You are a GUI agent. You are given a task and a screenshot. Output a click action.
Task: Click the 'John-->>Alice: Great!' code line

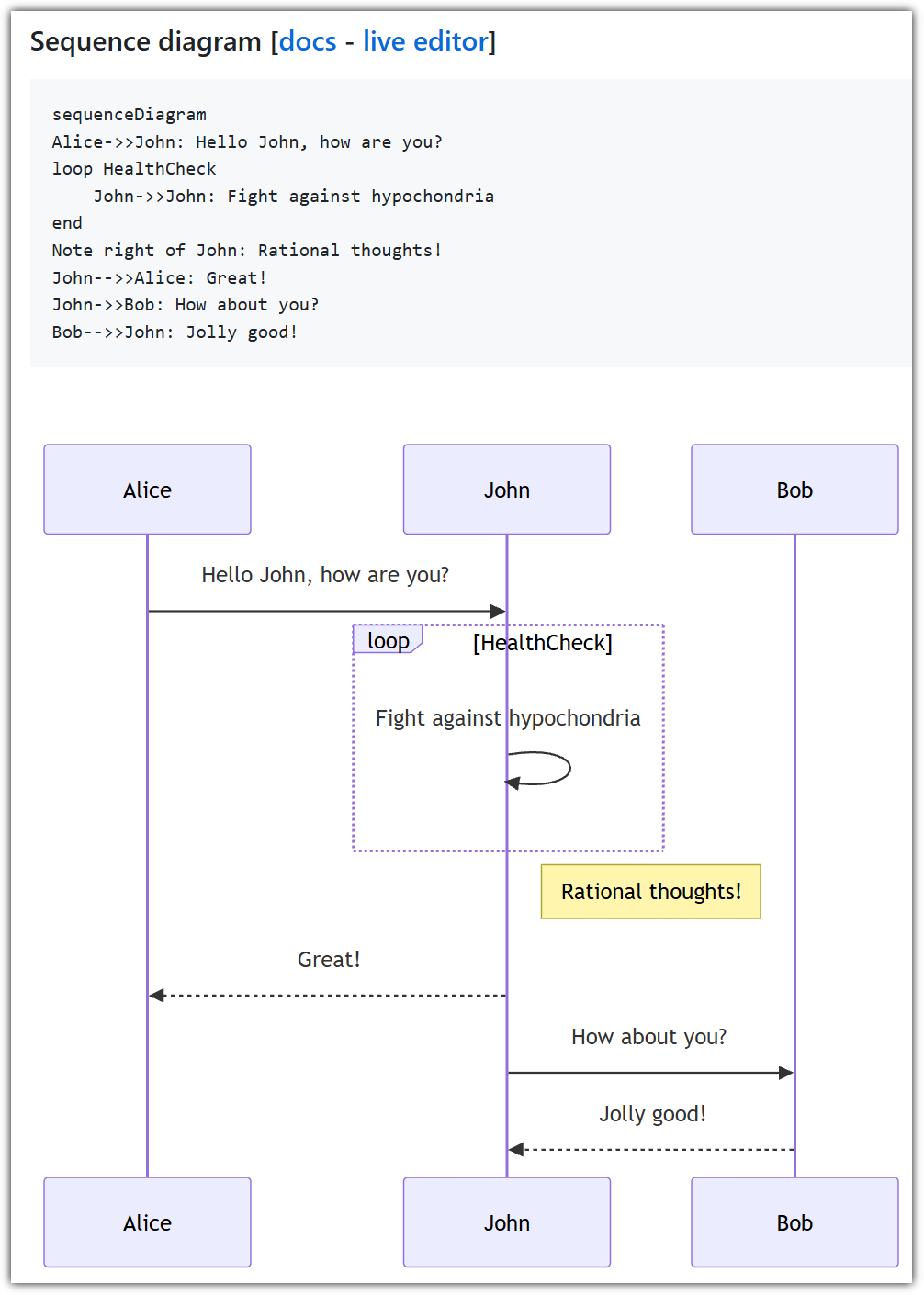(159, 278)
